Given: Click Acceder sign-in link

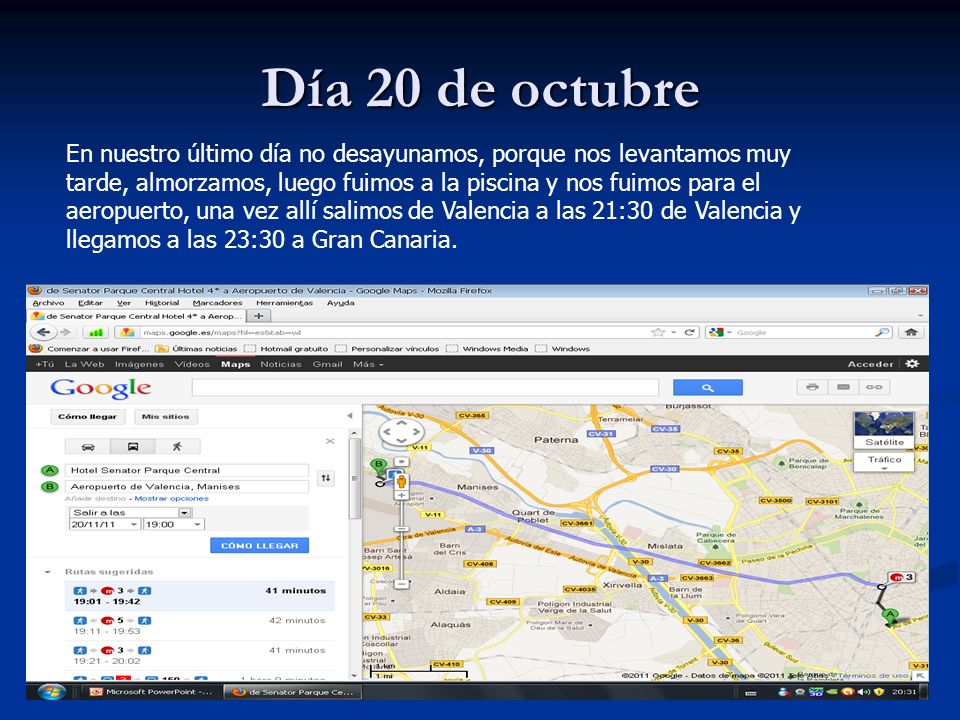Looking at the screenshot, I should click(870, 364).
